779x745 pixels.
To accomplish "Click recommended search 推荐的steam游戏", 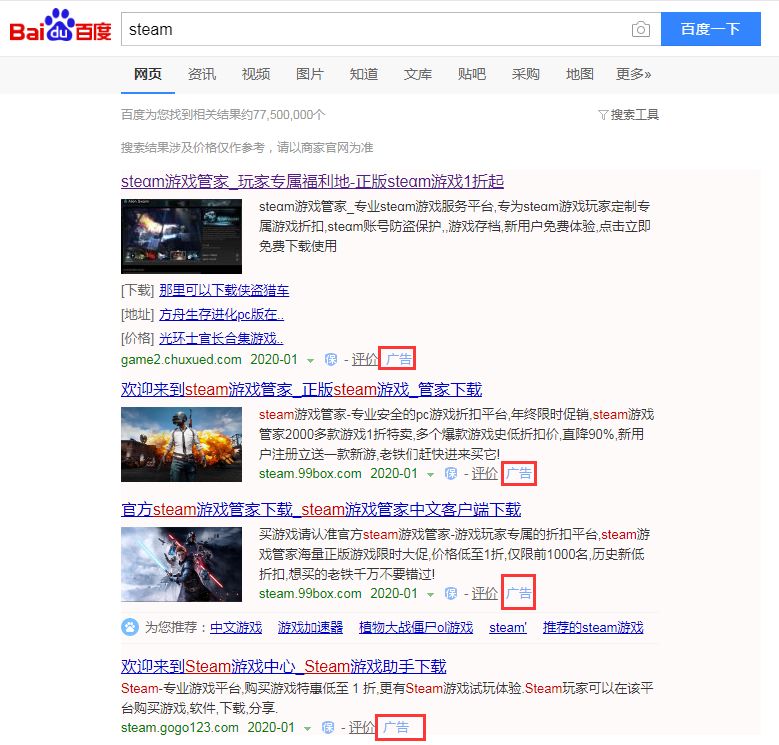I will pyautogui.click(x=593, y=627).
